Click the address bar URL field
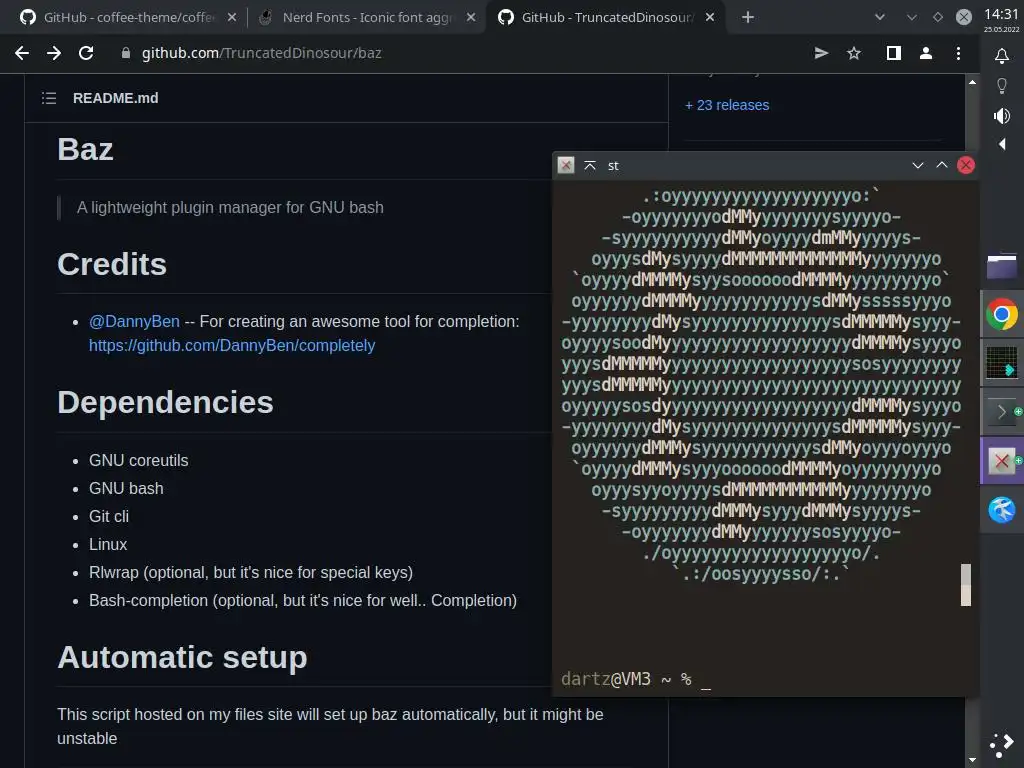 point(457,54)
